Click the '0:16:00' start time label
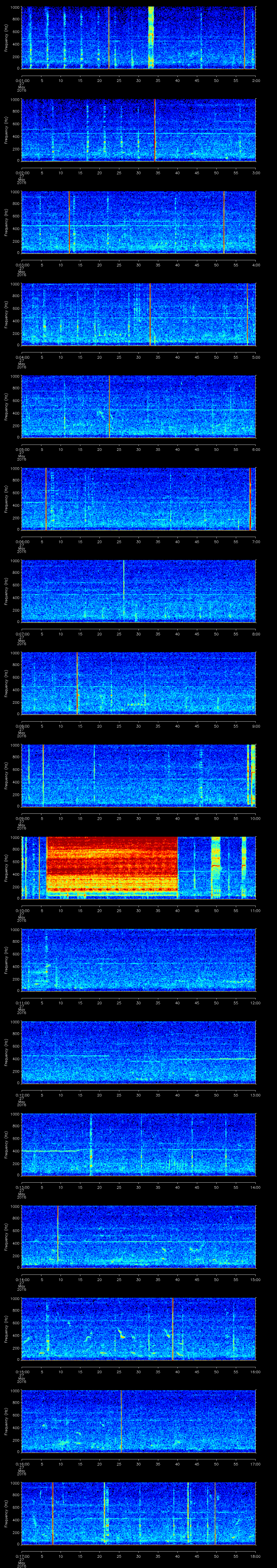The image size is (277, 1568). click(x=22, y=1464)
